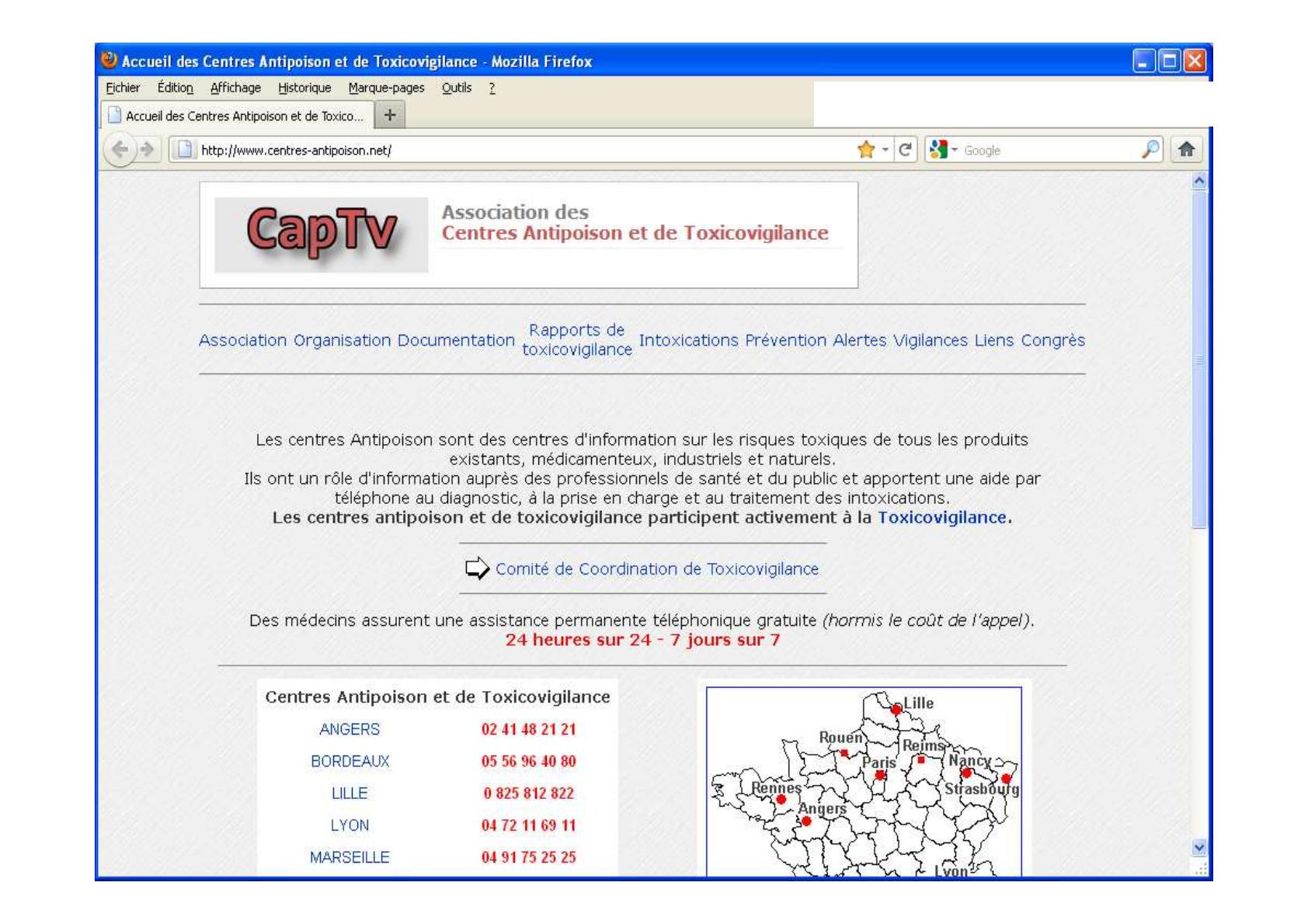
Task: Click the Lille phone number 0 825 812 822
Action: pos(529,793)
